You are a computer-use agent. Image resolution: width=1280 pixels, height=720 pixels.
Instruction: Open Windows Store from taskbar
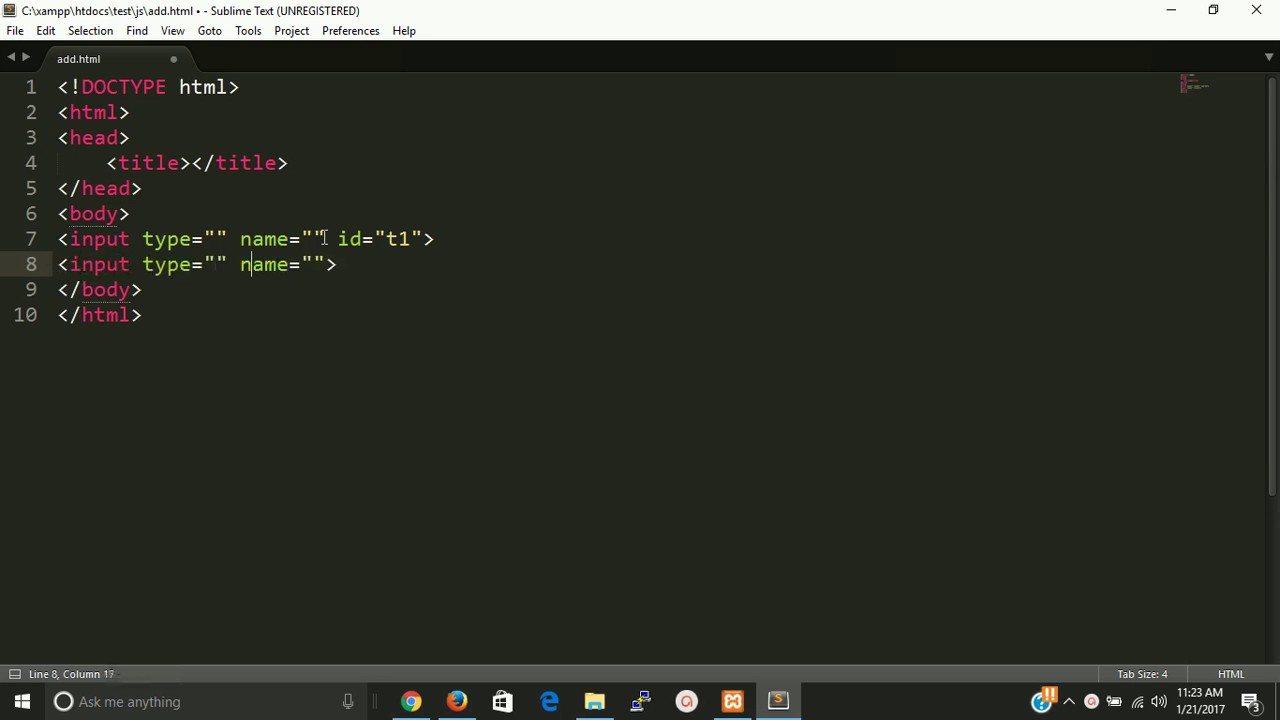coord(503,701)
